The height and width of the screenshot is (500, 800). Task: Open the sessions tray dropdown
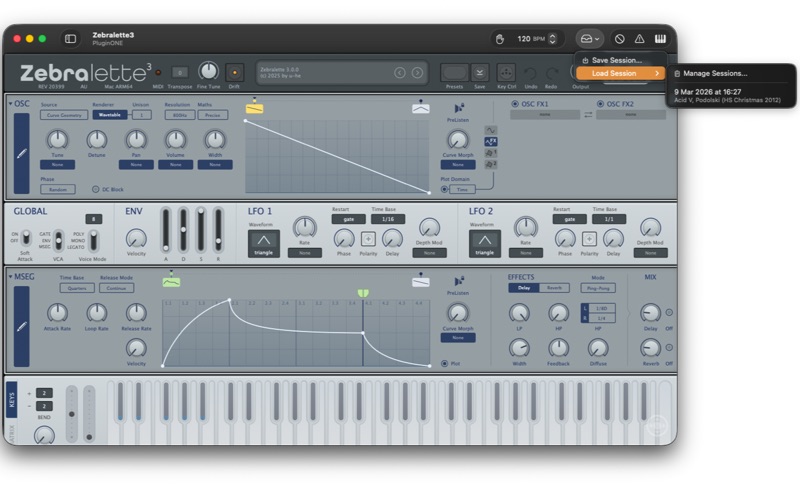coord(590,39)
